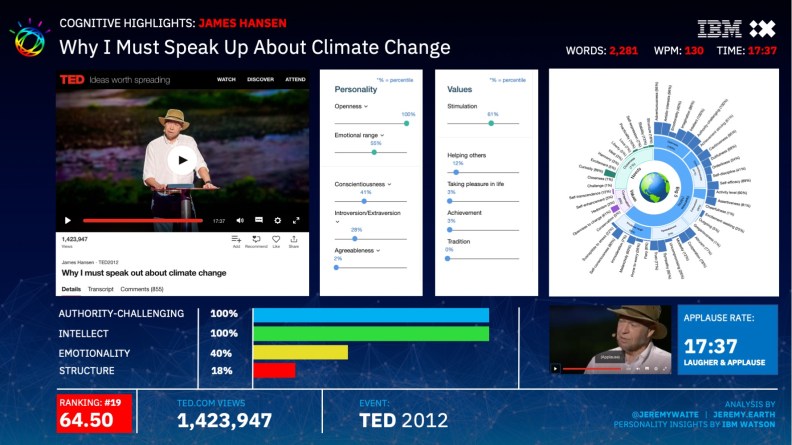Image resolution: width=792 pixels, height=445 pixels.
Task: Expand the Emotional range trait
Action: pyautogui.click(x=382, y=135)
